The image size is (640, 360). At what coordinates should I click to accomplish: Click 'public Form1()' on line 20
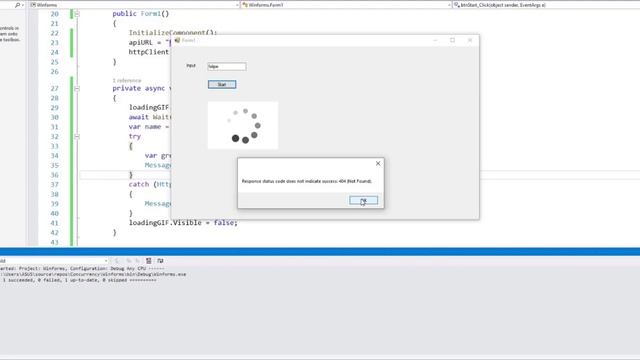[x=140, y=13]
